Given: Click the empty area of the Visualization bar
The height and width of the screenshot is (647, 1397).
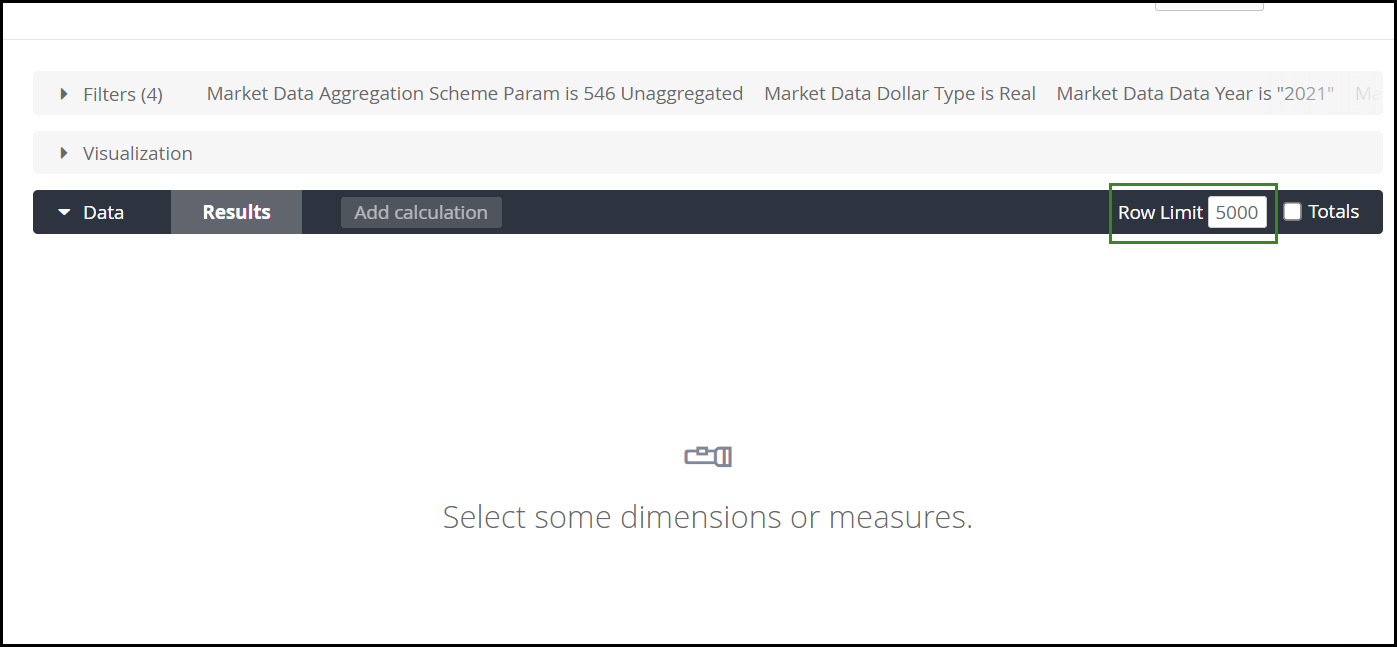Looking at the screenshot, I should click(x=760, y=153).
